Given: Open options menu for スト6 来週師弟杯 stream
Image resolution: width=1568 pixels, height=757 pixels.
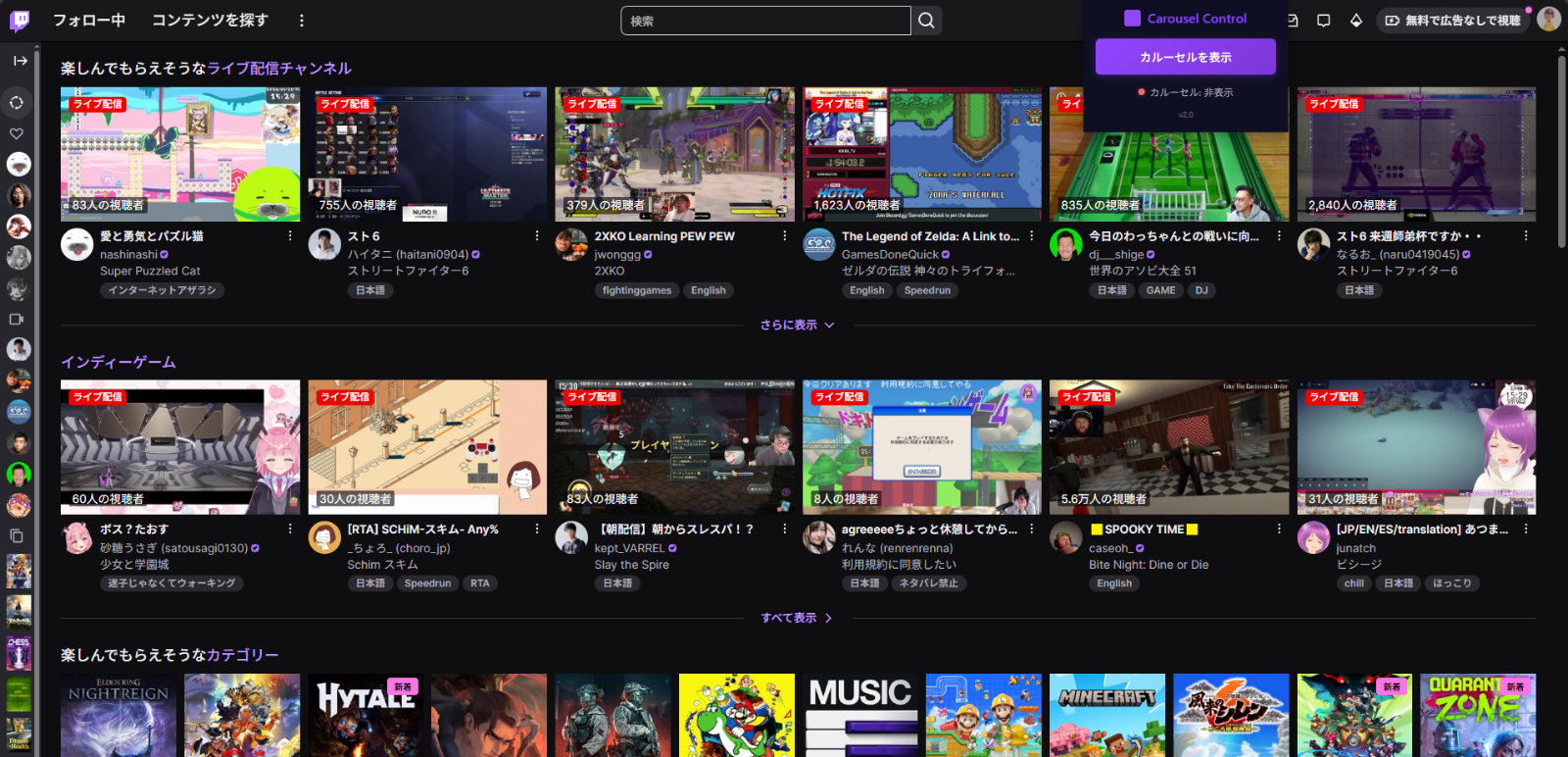Looking at the screenshot, I should click(1526, 236).
